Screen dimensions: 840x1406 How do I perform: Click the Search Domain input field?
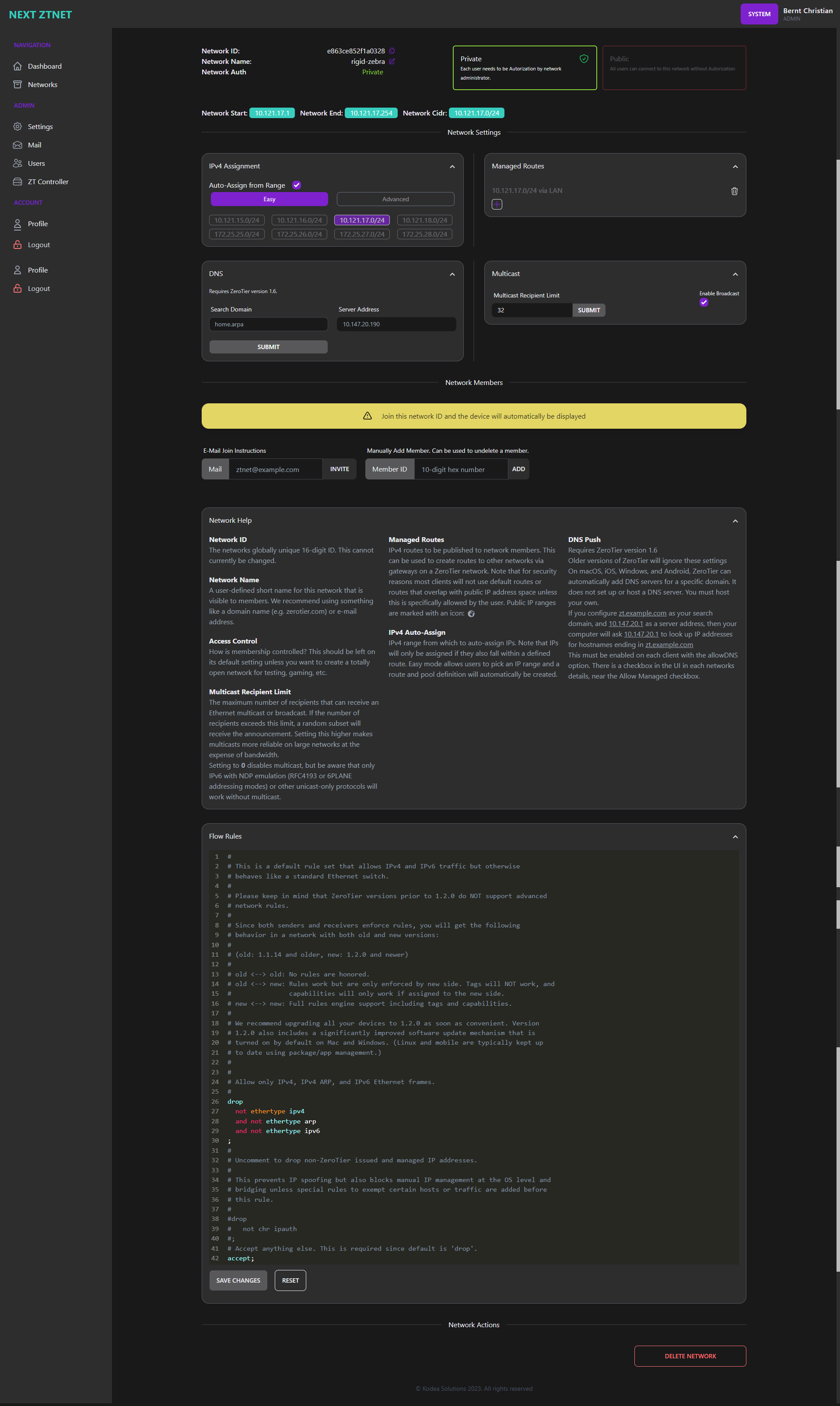coord(268,324)
